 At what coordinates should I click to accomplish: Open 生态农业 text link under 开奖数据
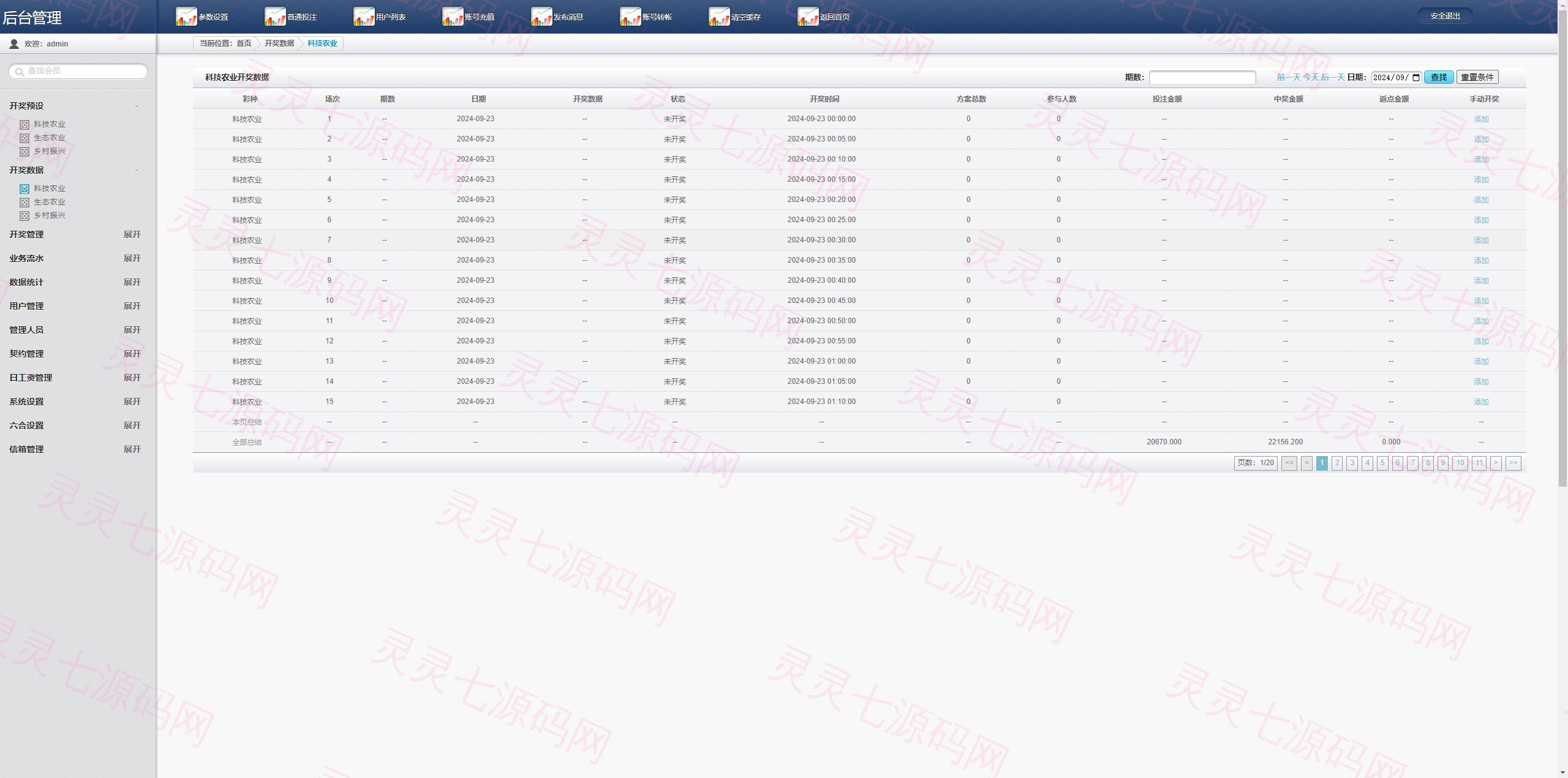pyautogui.click(x=50, y=202)
